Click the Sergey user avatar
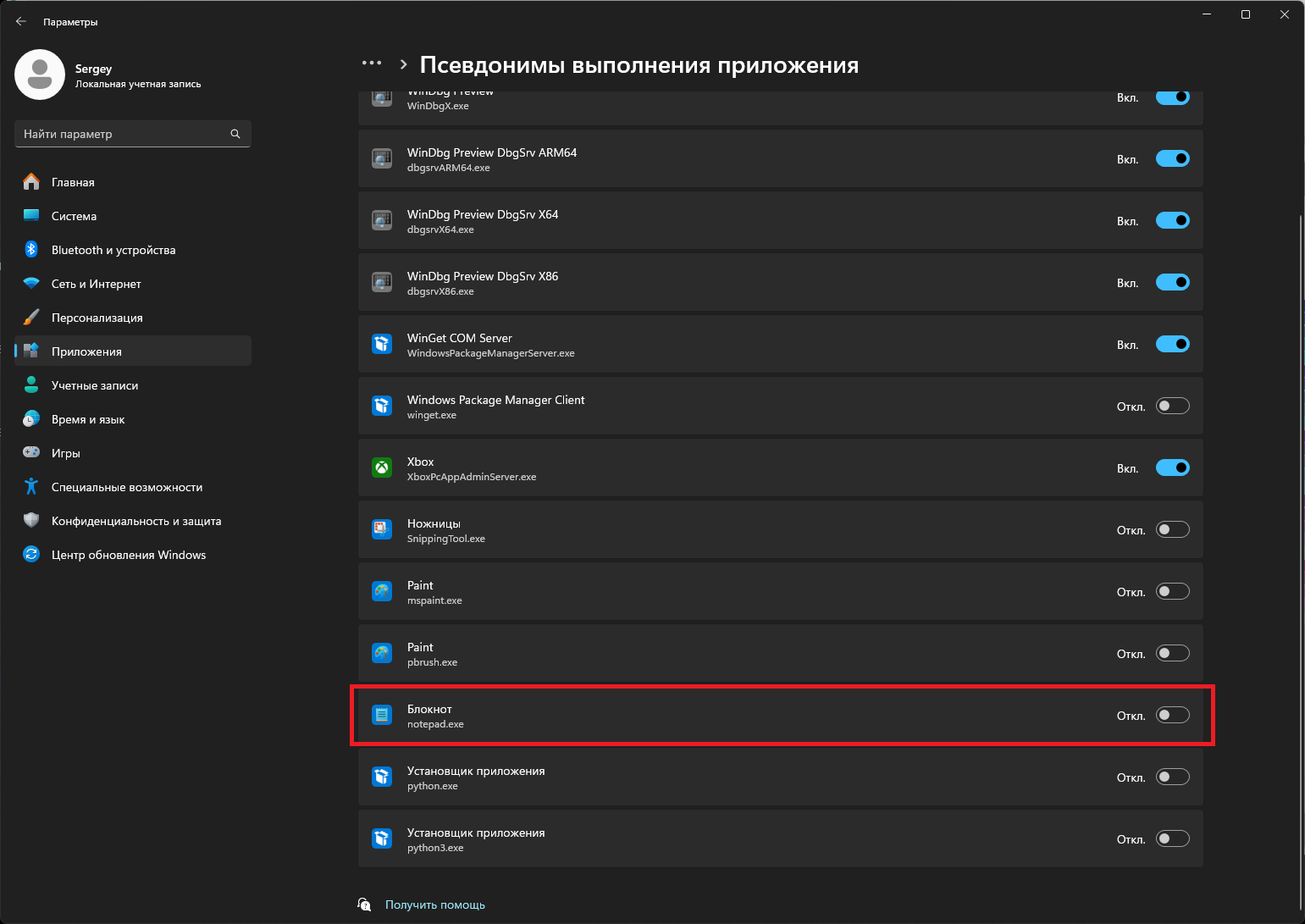The height and width of the screenshot is (924, 1305). pos(40,75)
